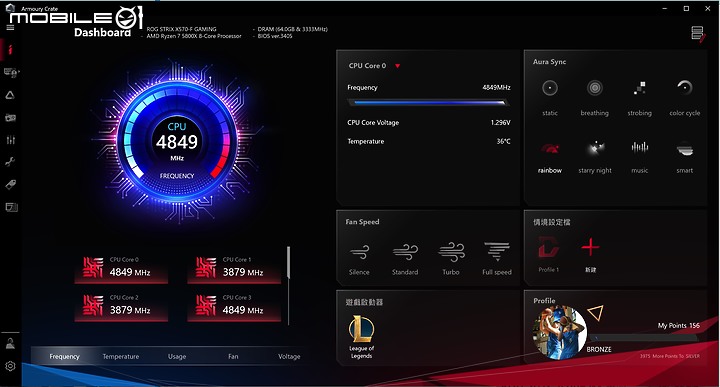Open the profile avatar picture
Screen dimensions: 720x387
[x=560, y=332]
